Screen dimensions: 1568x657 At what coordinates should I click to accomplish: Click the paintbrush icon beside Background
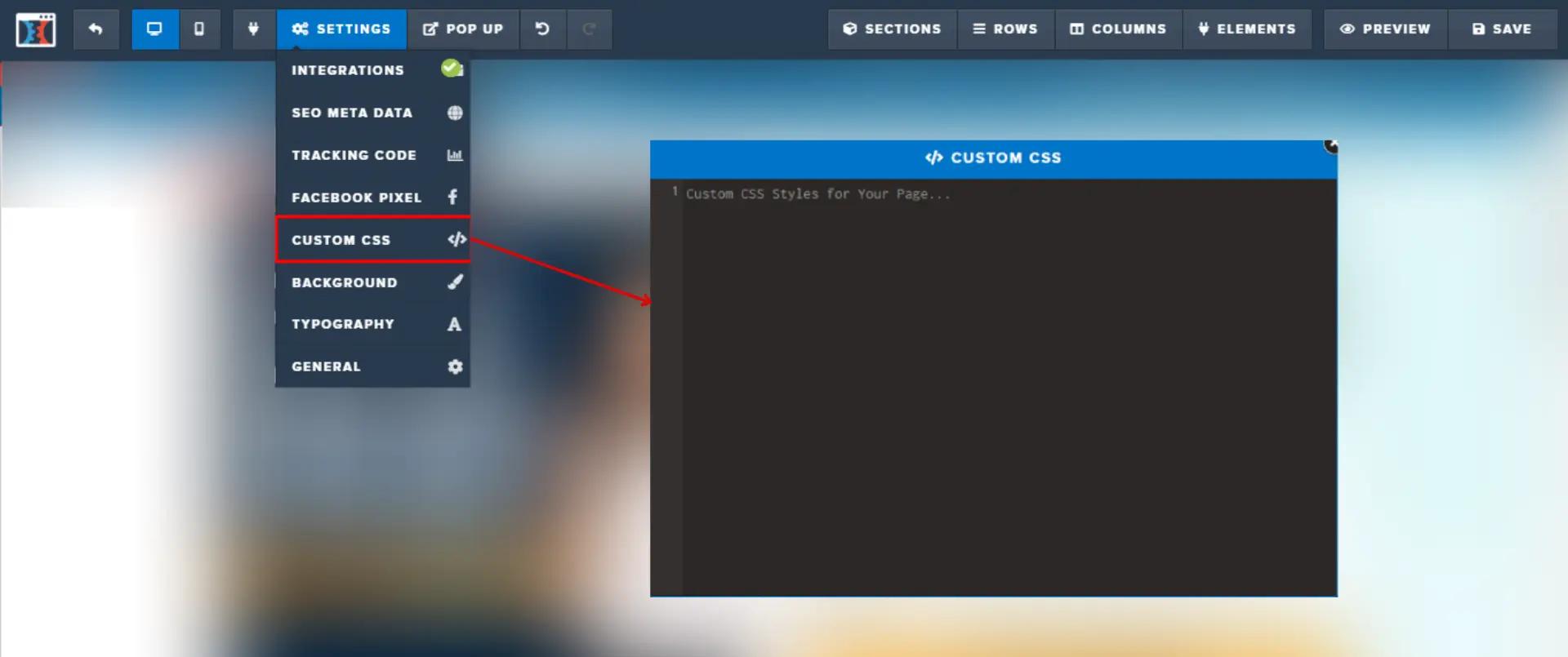(x=455, y=282)
